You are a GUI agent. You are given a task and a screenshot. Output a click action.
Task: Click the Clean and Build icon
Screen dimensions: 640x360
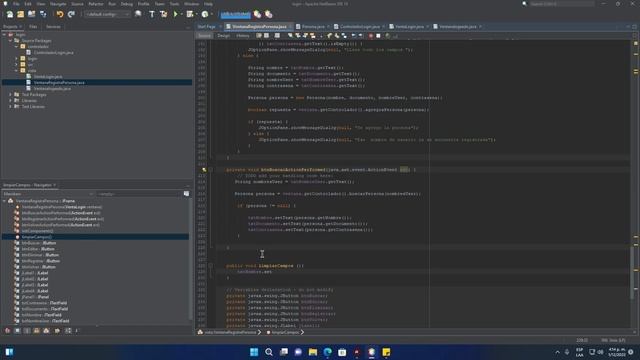[x=163, y=14]
